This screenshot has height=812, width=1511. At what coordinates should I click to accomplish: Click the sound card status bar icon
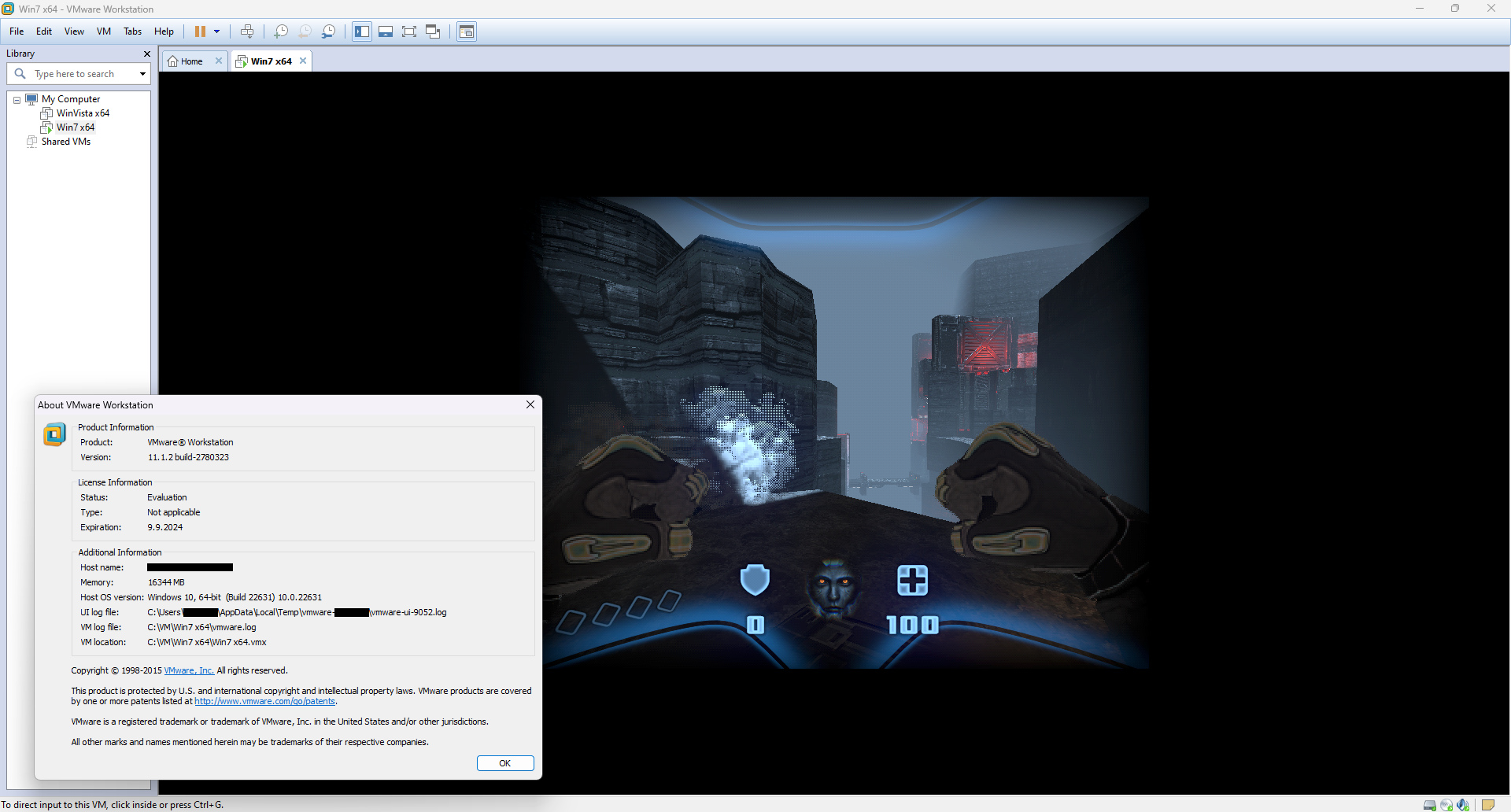click(x=1463, y=805)
